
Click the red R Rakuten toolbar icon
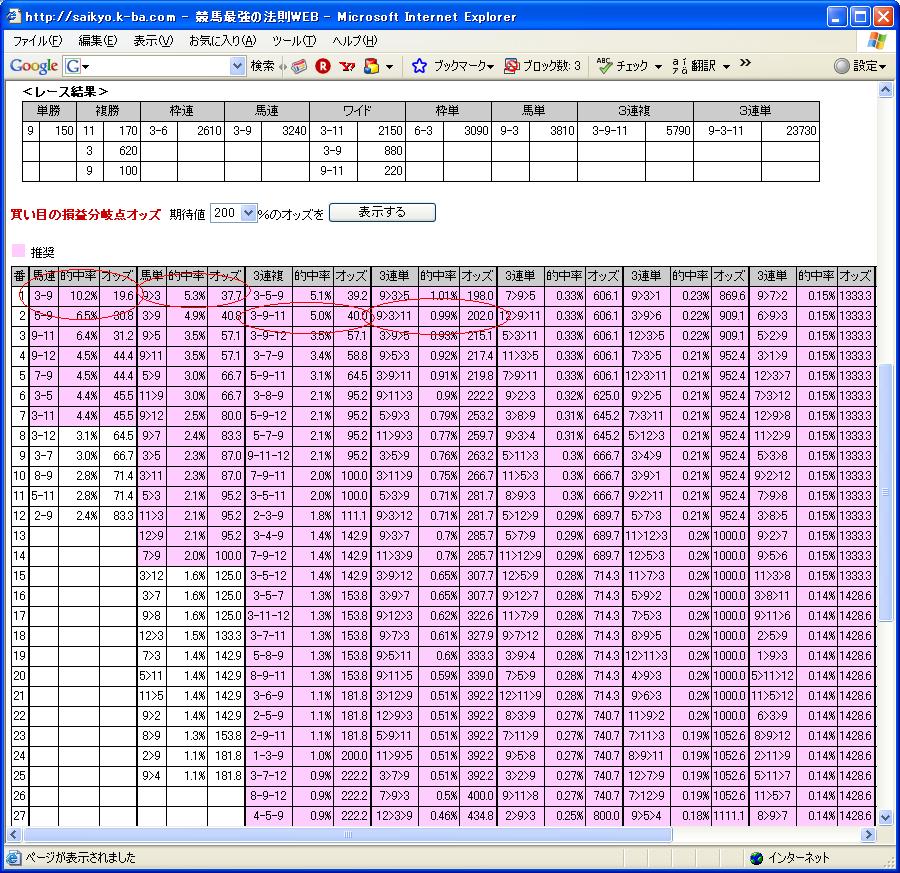coord(323,67)
